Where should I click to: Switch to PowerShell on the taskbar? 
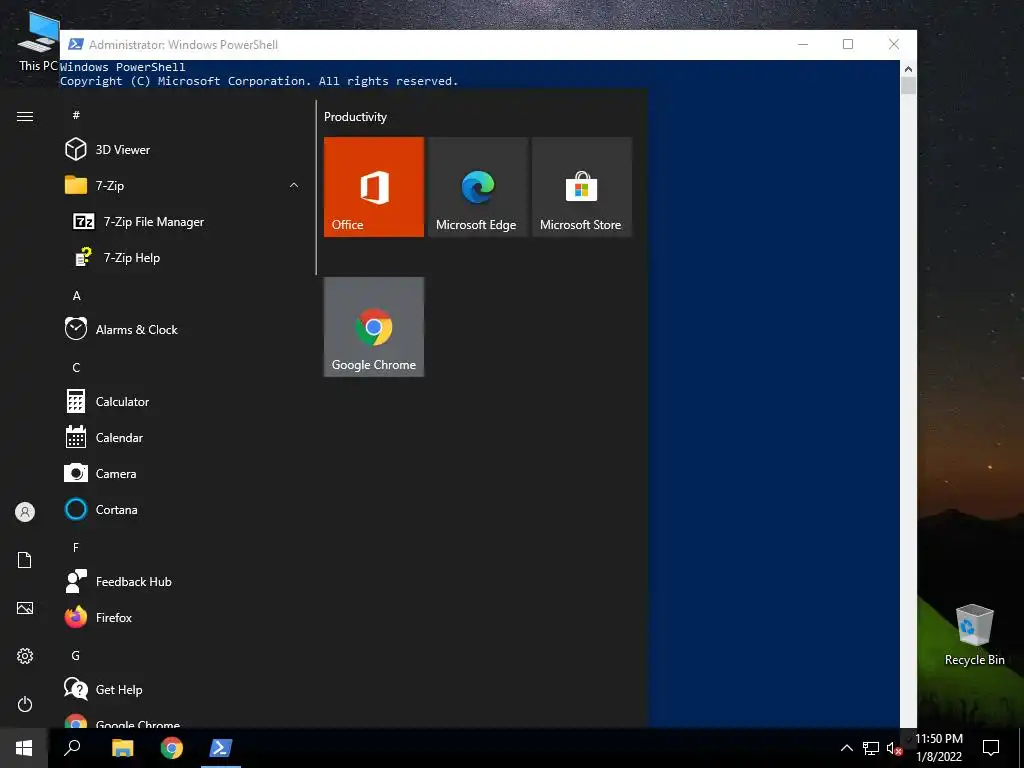click(221, 748)
